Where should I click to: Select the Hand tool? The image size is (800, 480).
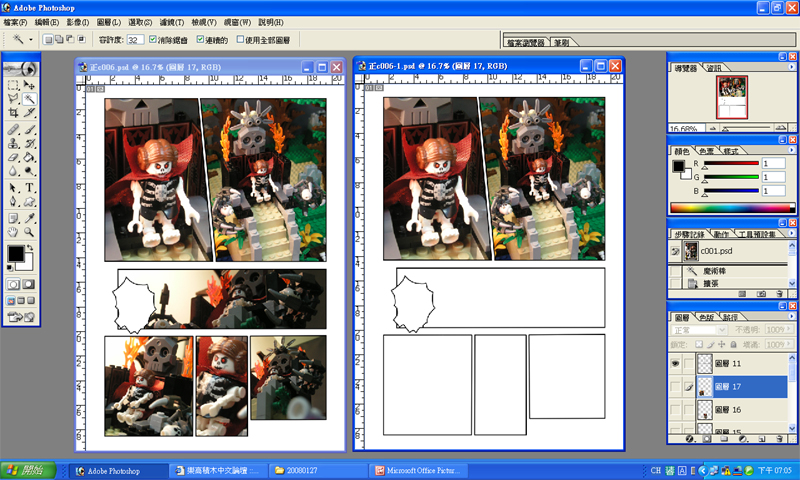click(13, 232)
